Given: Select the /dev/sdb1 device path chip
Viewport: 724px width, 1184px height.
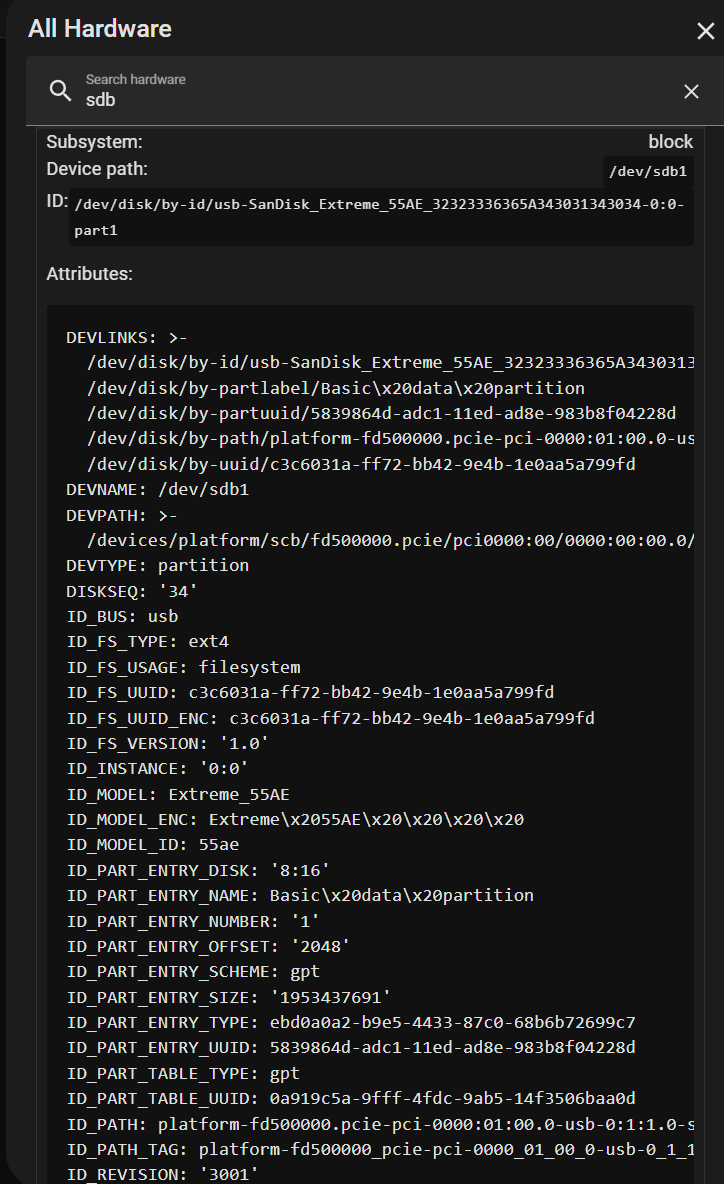Looking at the screenshot, I should tap(648, 170).
